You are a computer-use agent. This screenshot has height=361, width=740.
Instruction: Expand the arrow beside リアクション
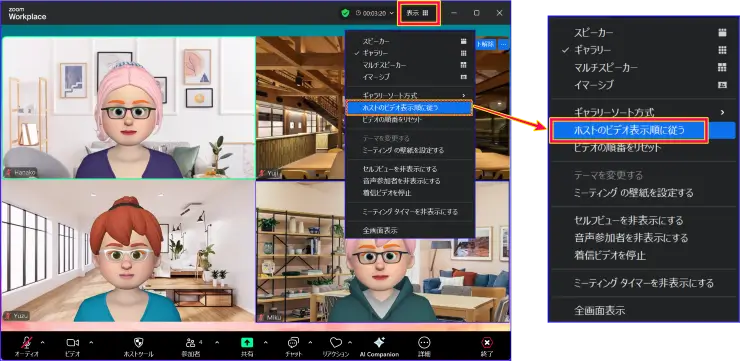pos(350,342)
